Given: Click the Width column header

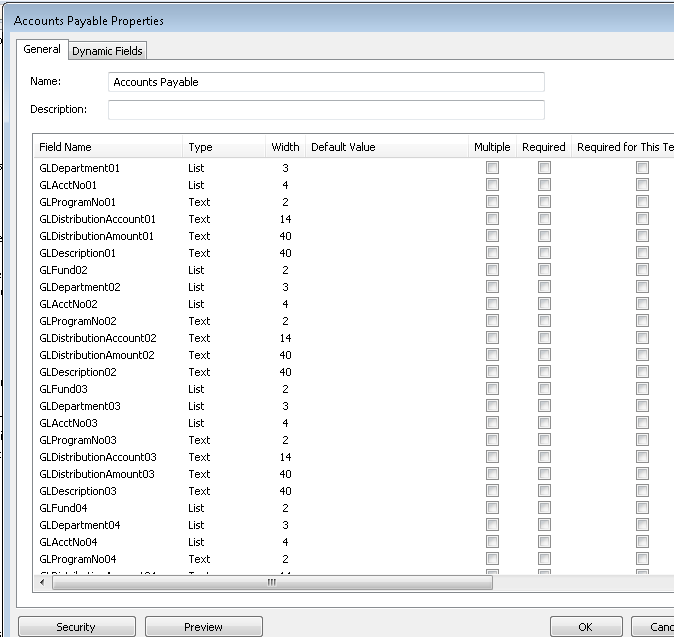Looking at the screenshot, I should [x=285, y=147].
